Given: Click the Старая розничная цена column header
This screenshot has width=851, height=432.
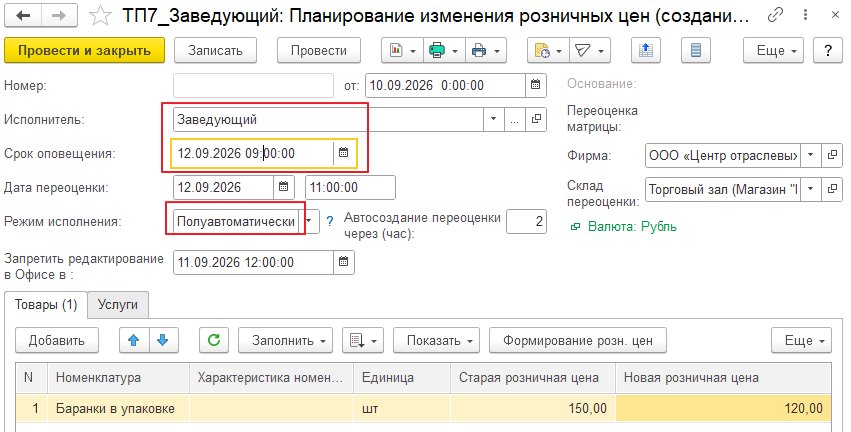Looking at the screenshot, I should coord(532,378).
